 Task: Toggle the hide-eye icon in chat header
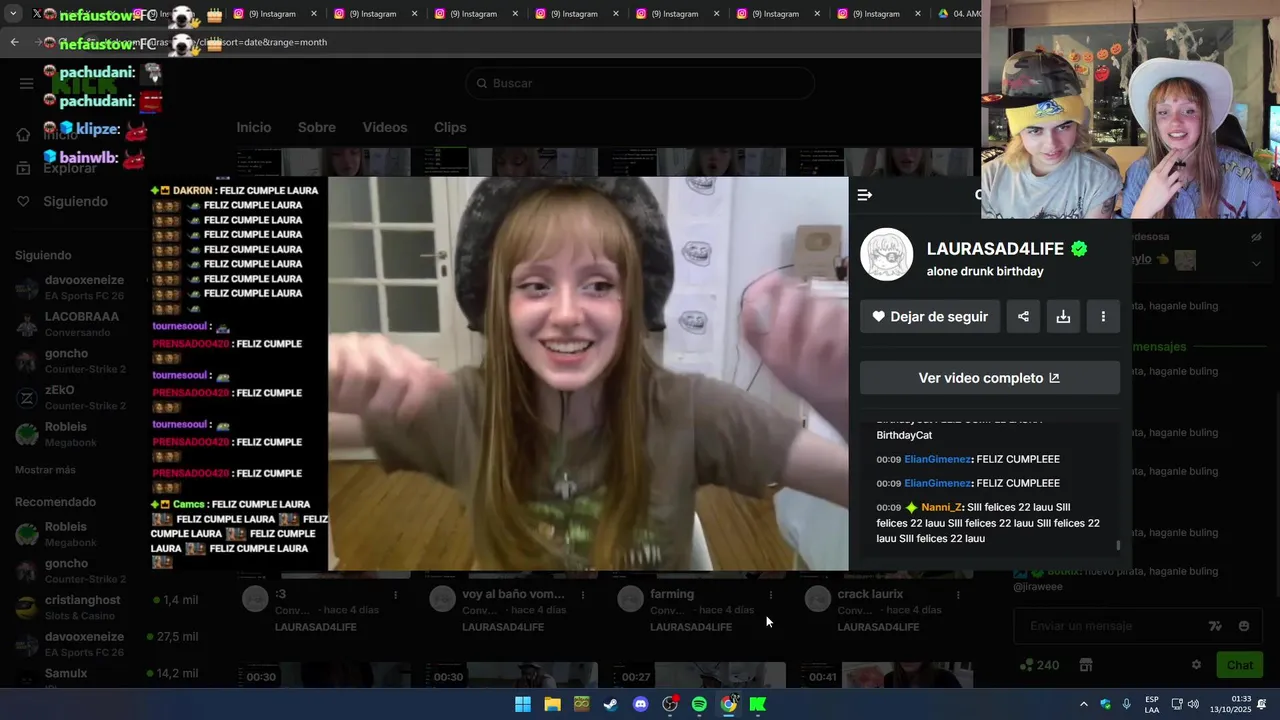pyautogui.click(x=1256, y=238)
